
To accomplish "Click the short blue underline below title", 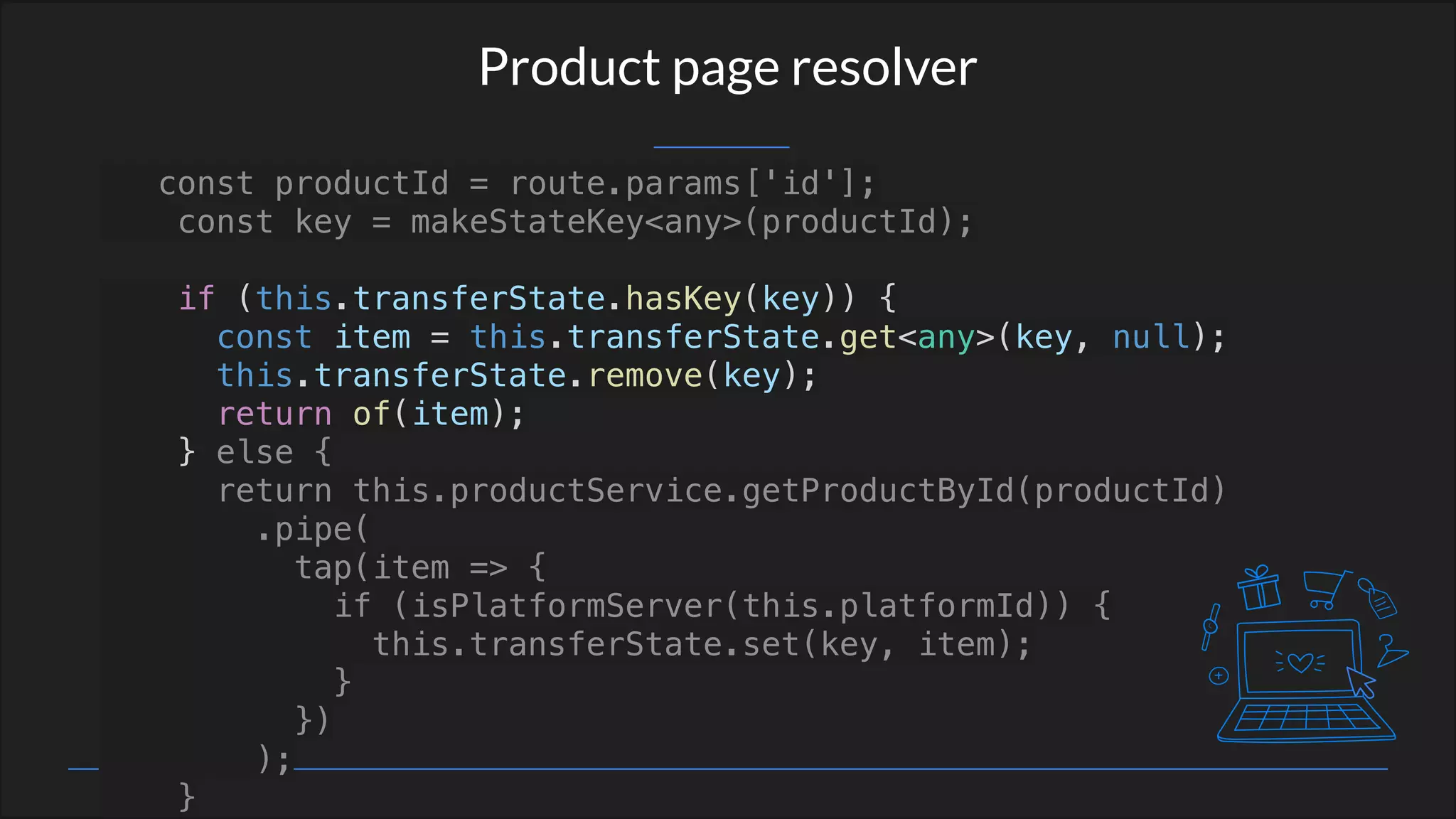I will (x=721, y=147).
